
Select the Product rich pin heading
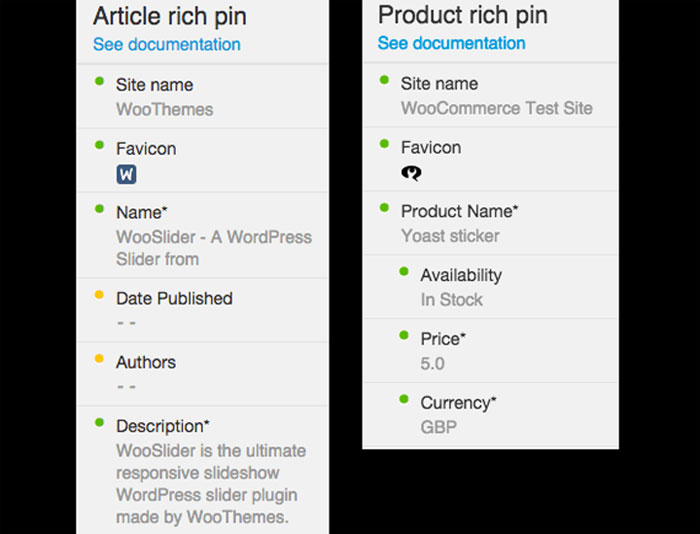point(462,16)
